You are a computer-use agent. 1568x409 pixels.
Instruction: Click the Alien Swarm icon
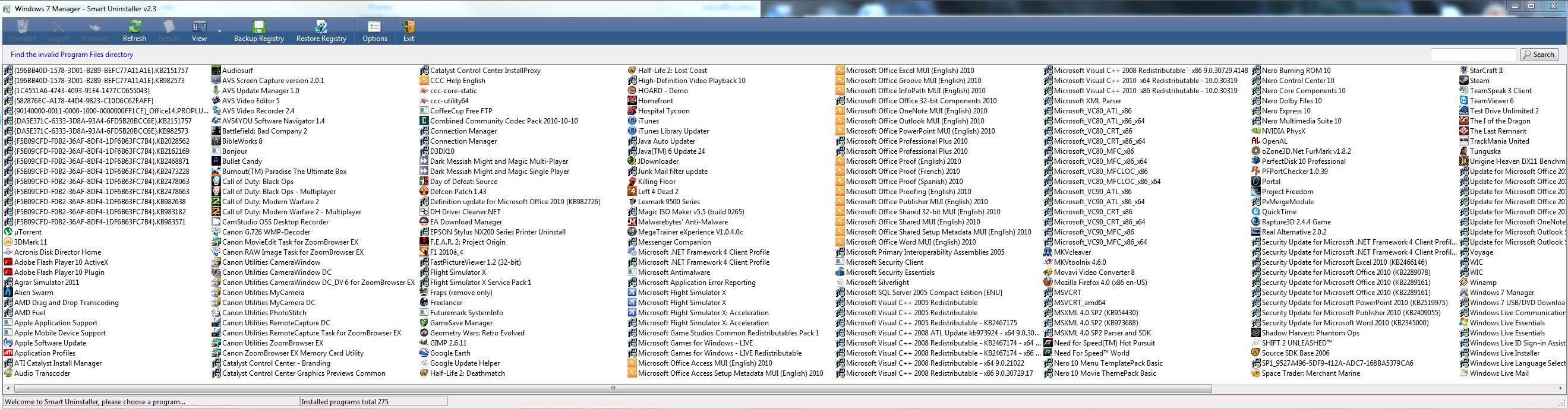(8, 293)
